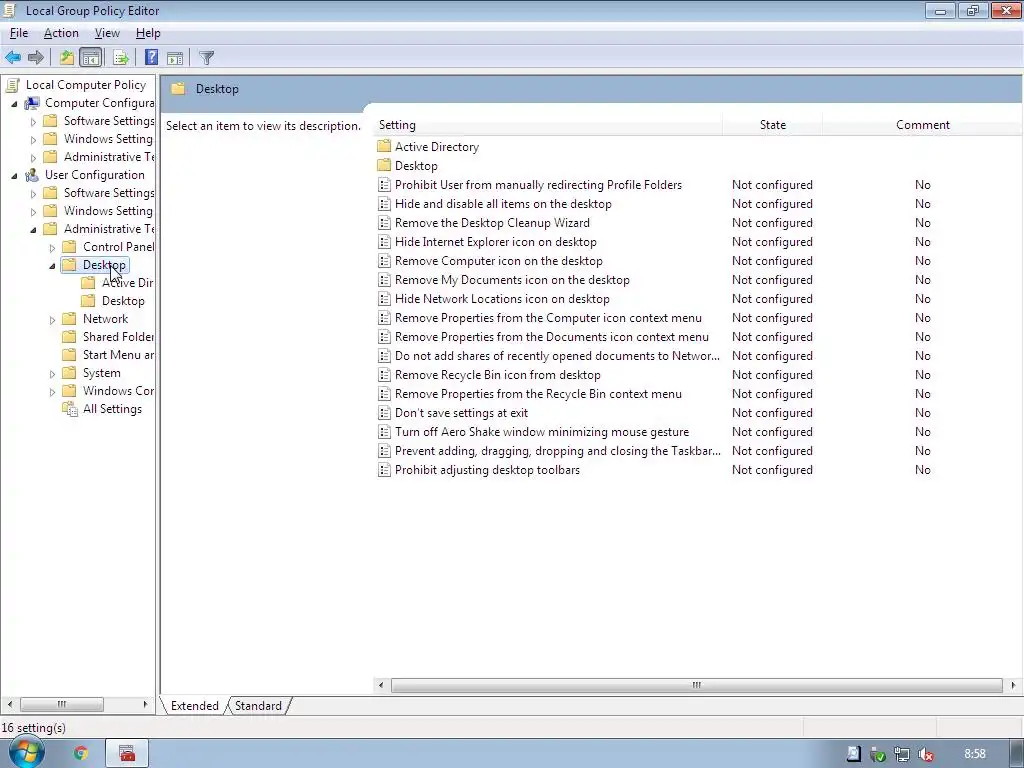Open the File menu
The image size is (1024, 768).
coord(19,33)
